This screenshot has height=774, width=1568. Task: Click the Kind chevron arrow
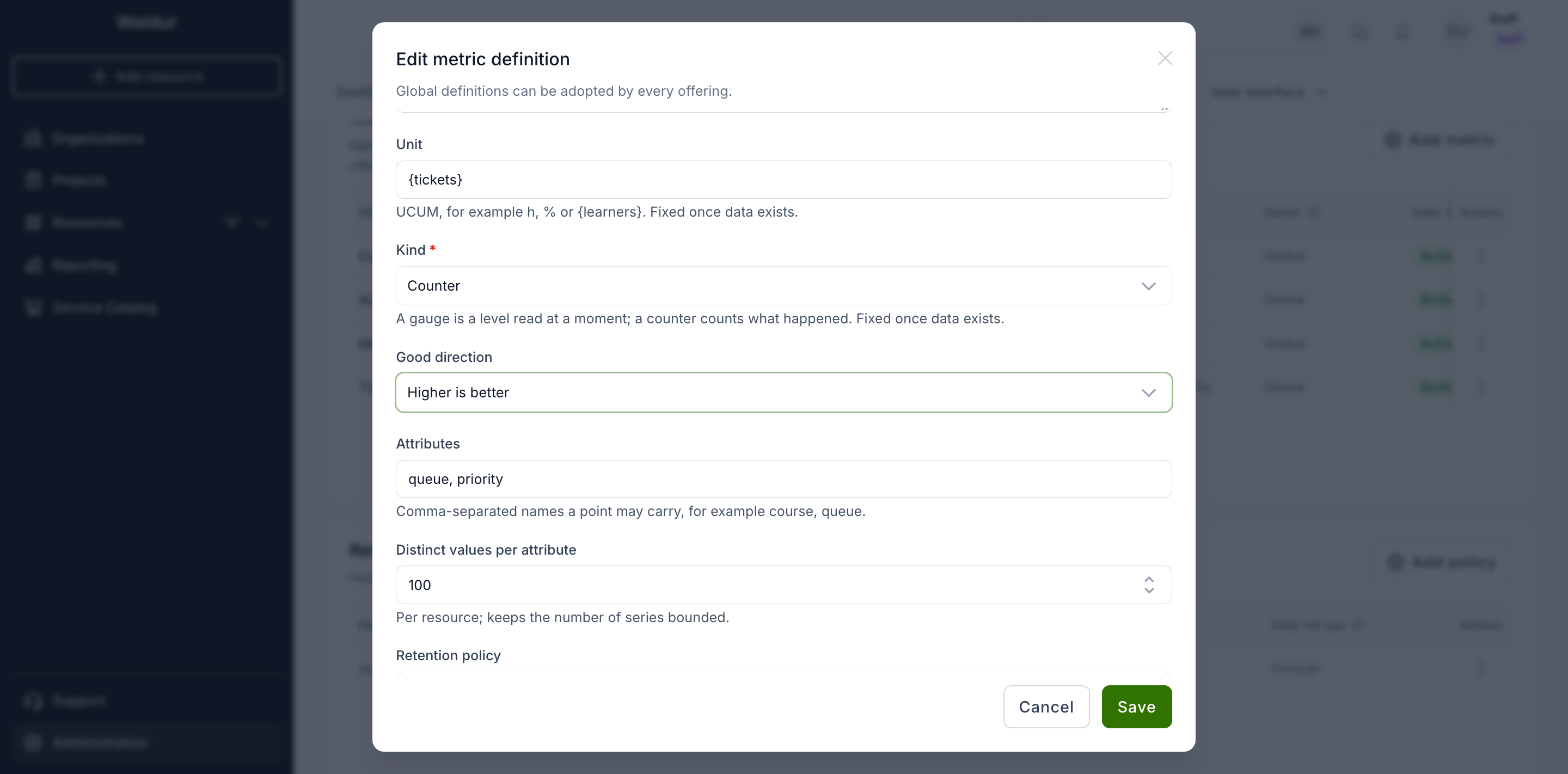point(1148,286)
